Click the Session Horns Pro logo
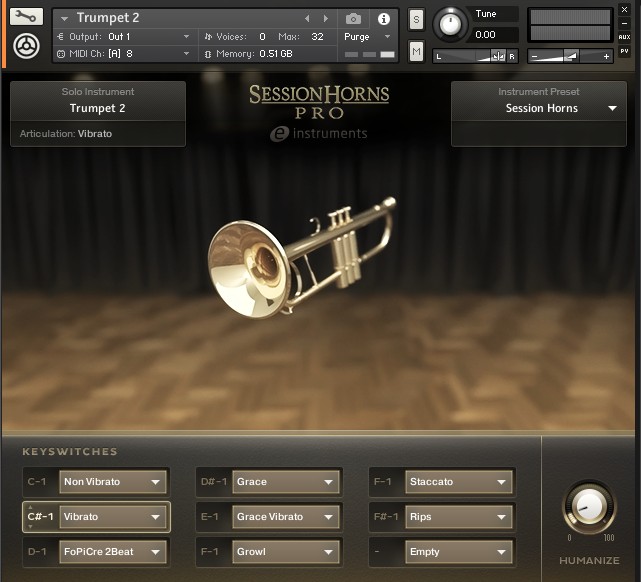Image resolution: width=641 pixels, height=582 pixels. coord(319,102)
